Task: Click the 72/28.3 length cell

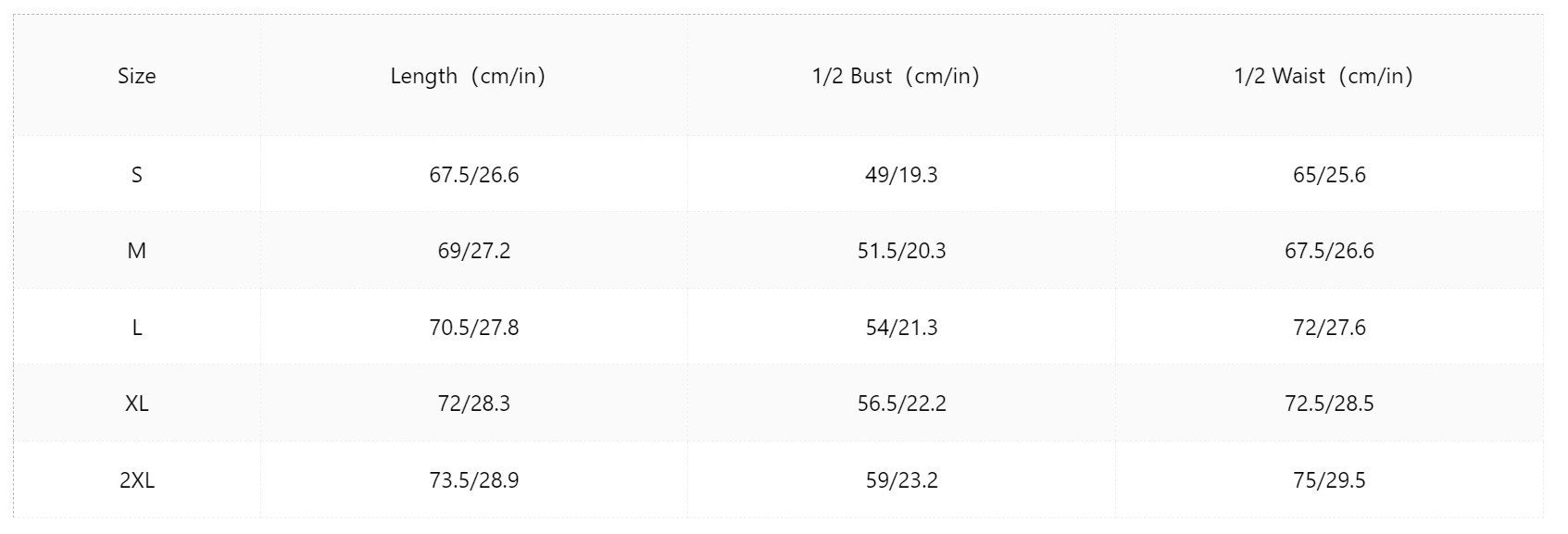Action: coord(473,404)
